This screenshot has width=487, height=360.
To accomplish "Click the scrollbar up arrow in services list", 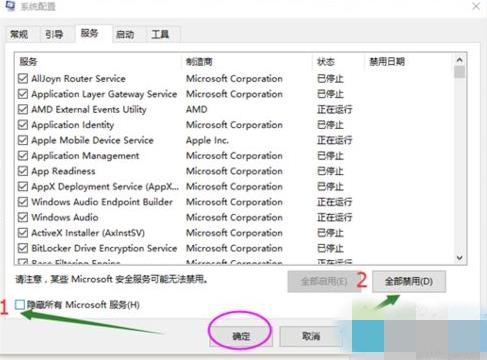I will click(x=460, y=60).
